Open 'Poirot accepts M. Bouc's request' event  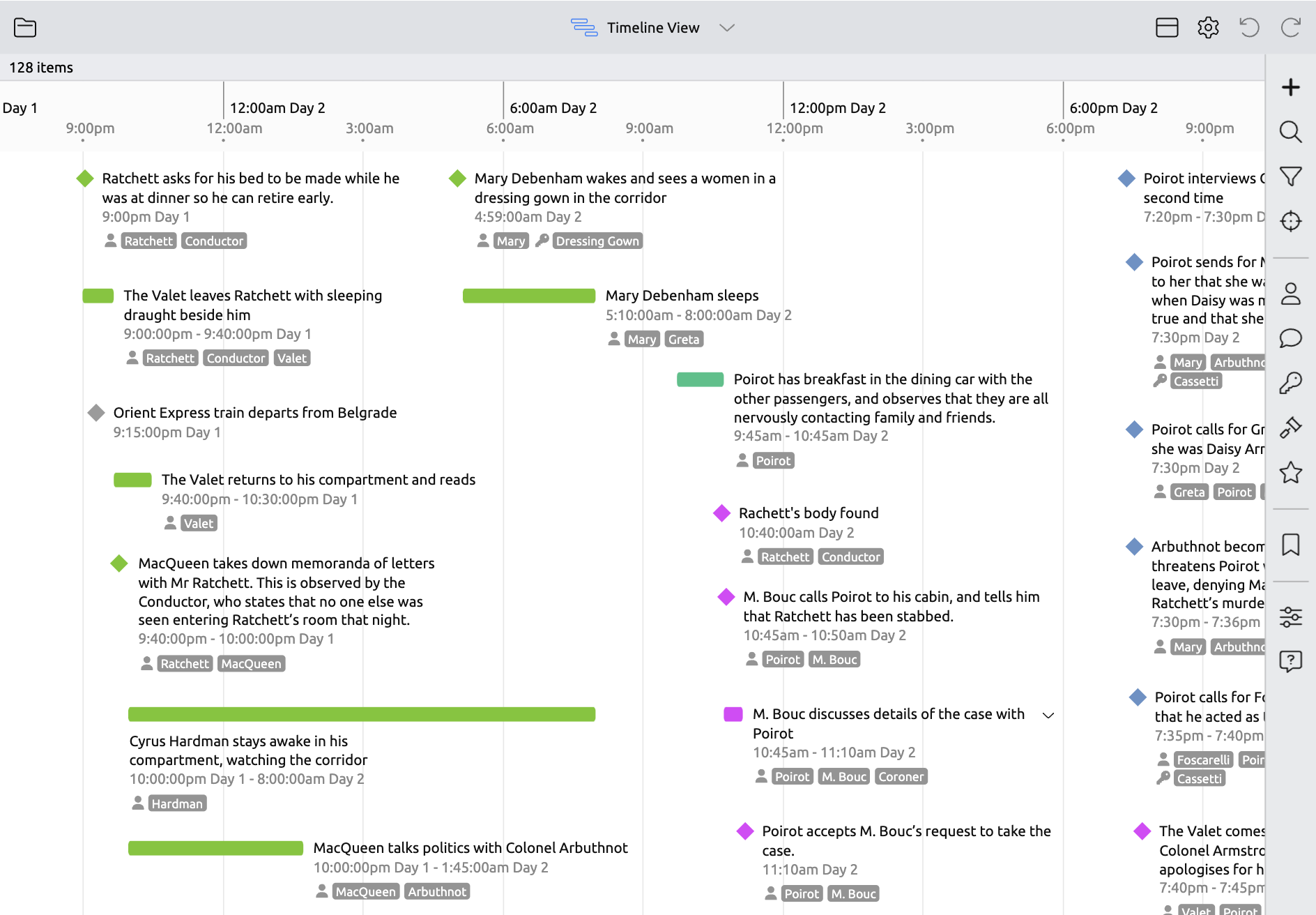coord(906,840)
